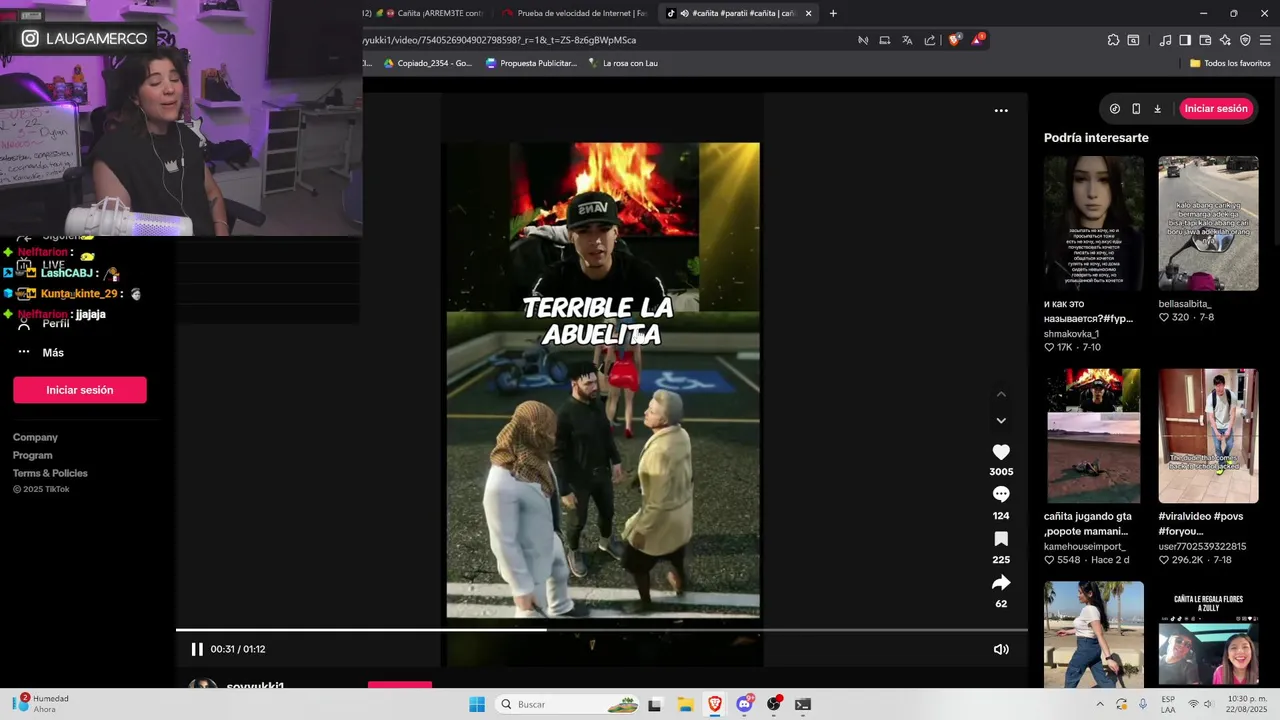Open terminal app from taskbar
Viewport: 1280px width, 720px height.
(803, 704)
